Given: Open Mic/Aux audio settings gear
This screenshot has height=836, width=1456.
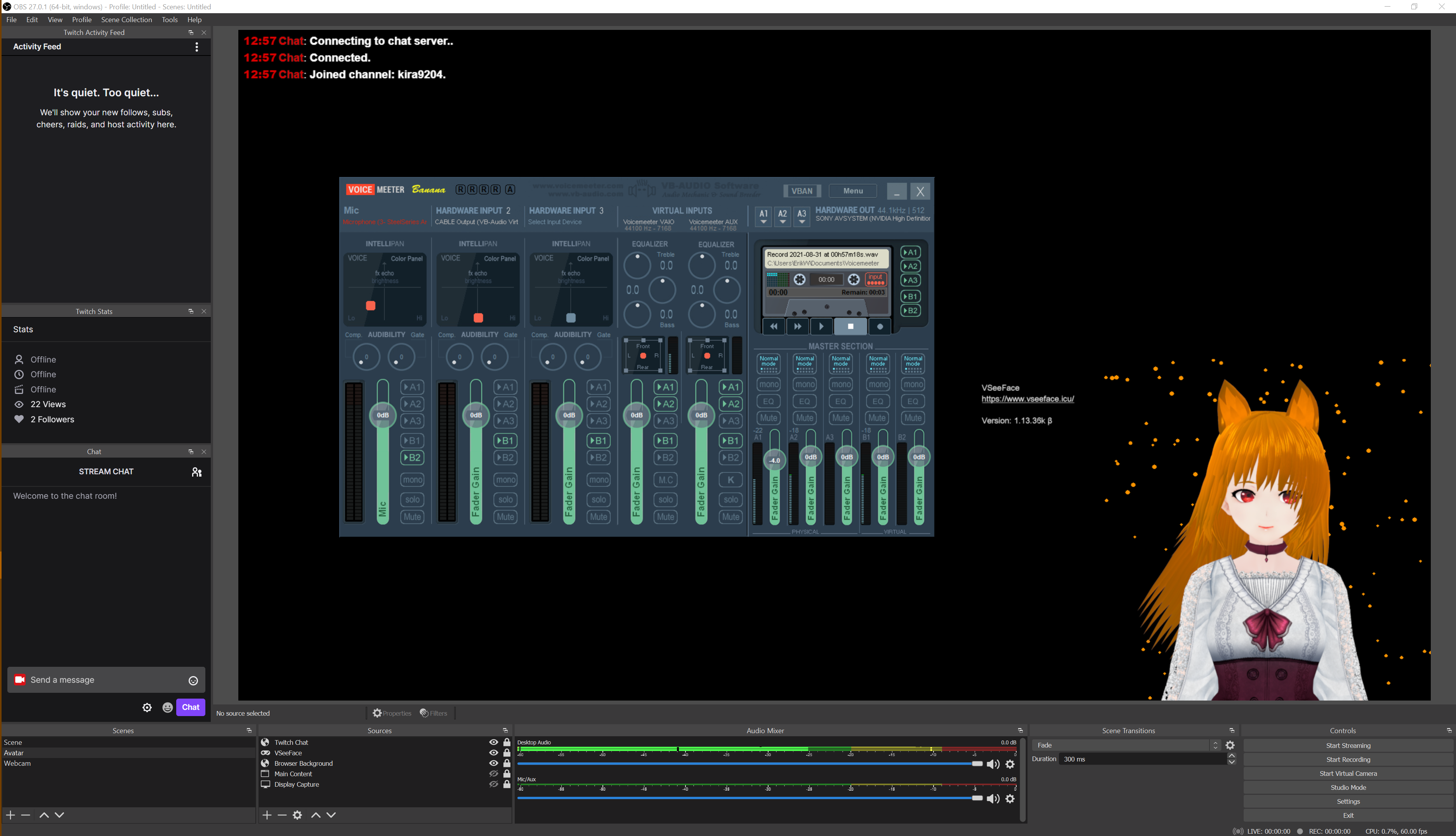Looking at the screenshot, I should coord(1010,799).
